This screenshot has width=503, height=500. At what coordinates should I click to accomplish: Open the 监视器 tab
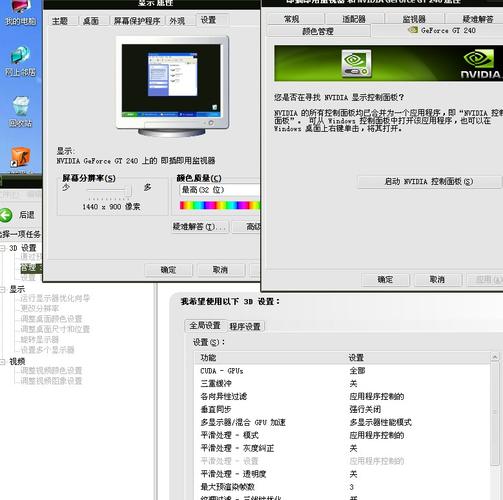(x=414, y=19)
